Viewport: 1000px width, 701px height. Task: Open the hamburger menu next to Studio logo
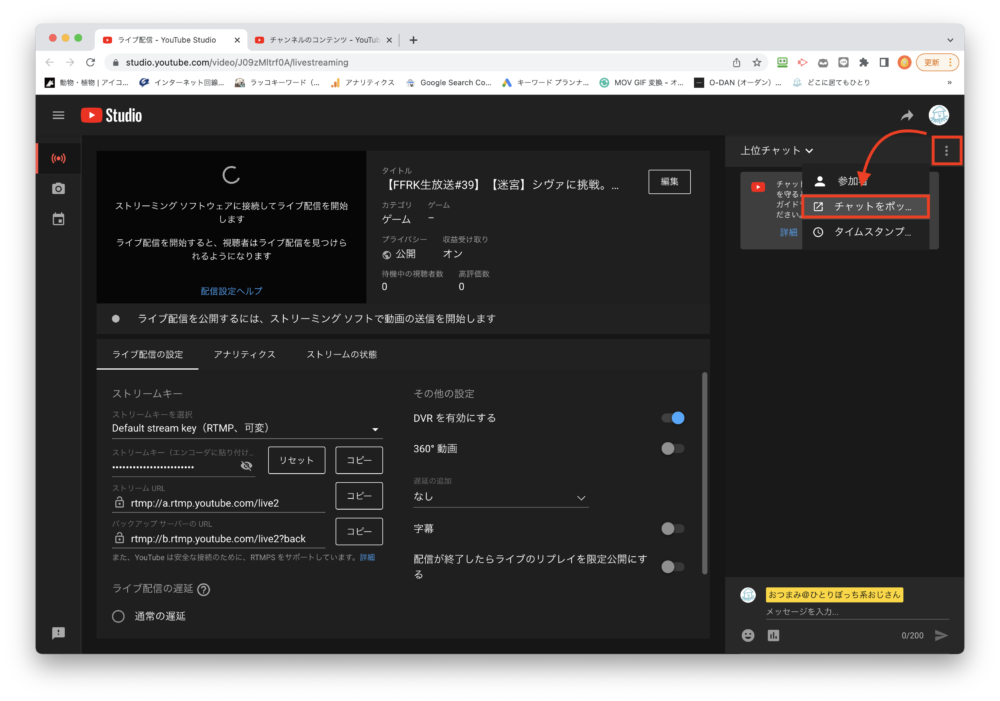(58, 115)
